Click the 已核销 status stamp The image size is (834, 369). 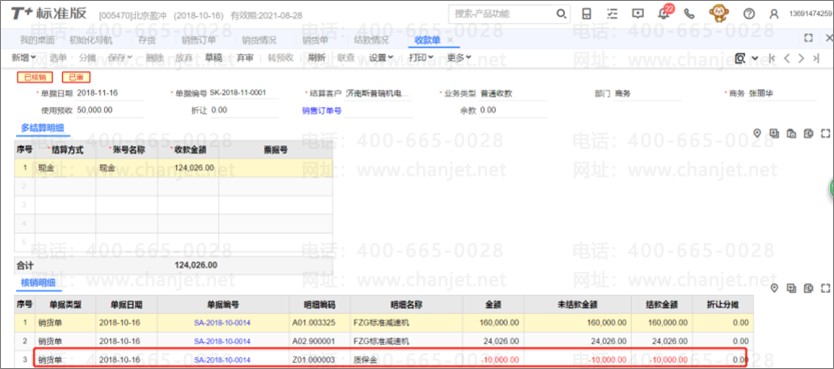coord(35,77)
